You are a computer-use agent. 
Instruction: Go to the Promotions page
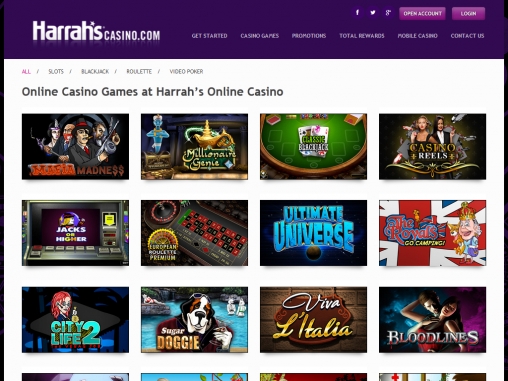click(x=309, y=36)
